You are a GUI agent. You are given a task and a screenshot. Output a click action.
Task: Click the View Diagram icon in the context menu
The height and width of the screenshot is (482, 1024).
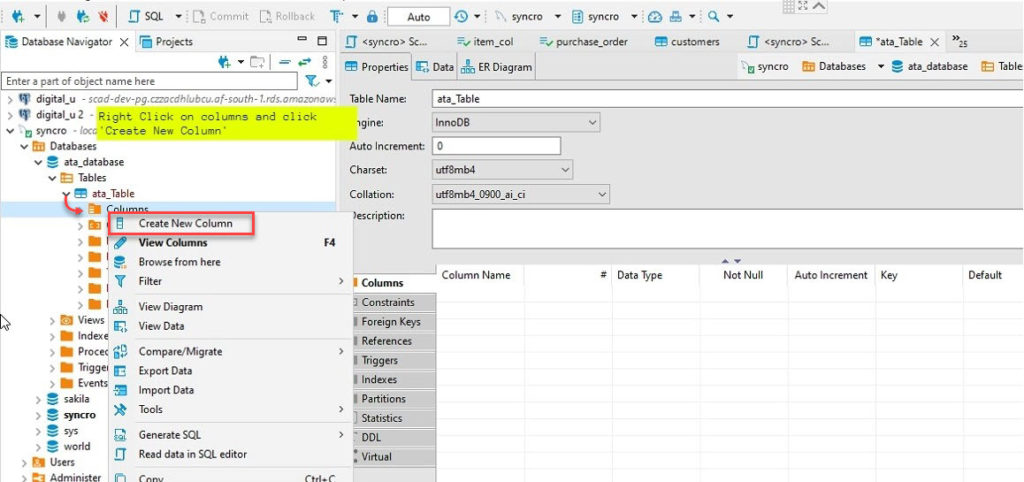point(120,307)
